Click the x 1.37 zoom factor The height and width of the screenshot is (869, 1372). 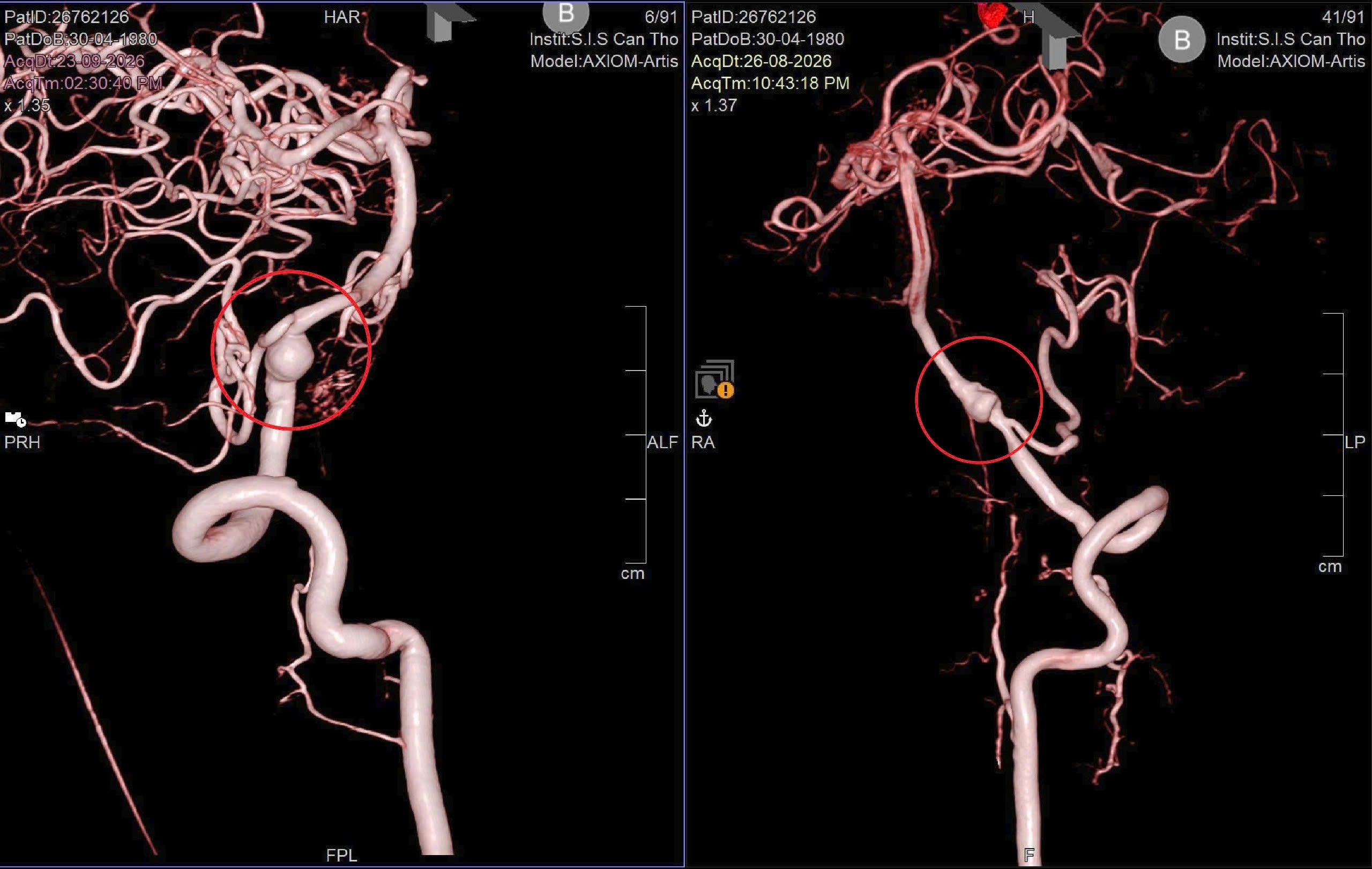click(714, 106)
